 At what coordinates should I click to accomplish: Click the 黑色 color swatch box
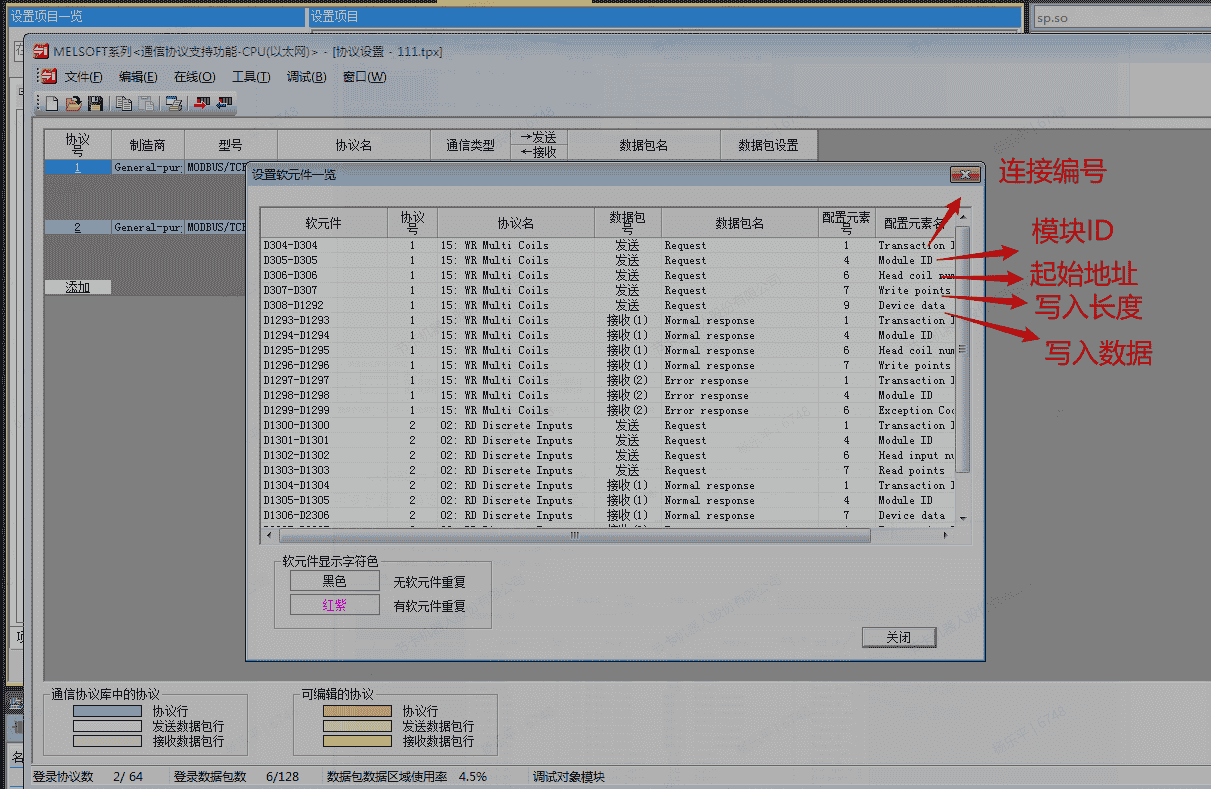pyautogui.click(x=334, y=581)
